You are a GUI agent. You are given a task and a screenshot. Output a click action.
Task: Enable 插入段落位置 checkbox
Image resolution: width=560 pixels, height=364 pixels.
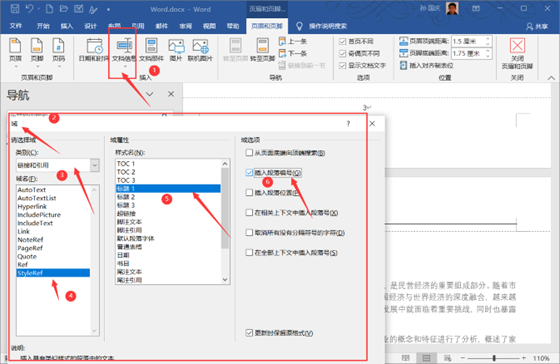pos(249,193)
